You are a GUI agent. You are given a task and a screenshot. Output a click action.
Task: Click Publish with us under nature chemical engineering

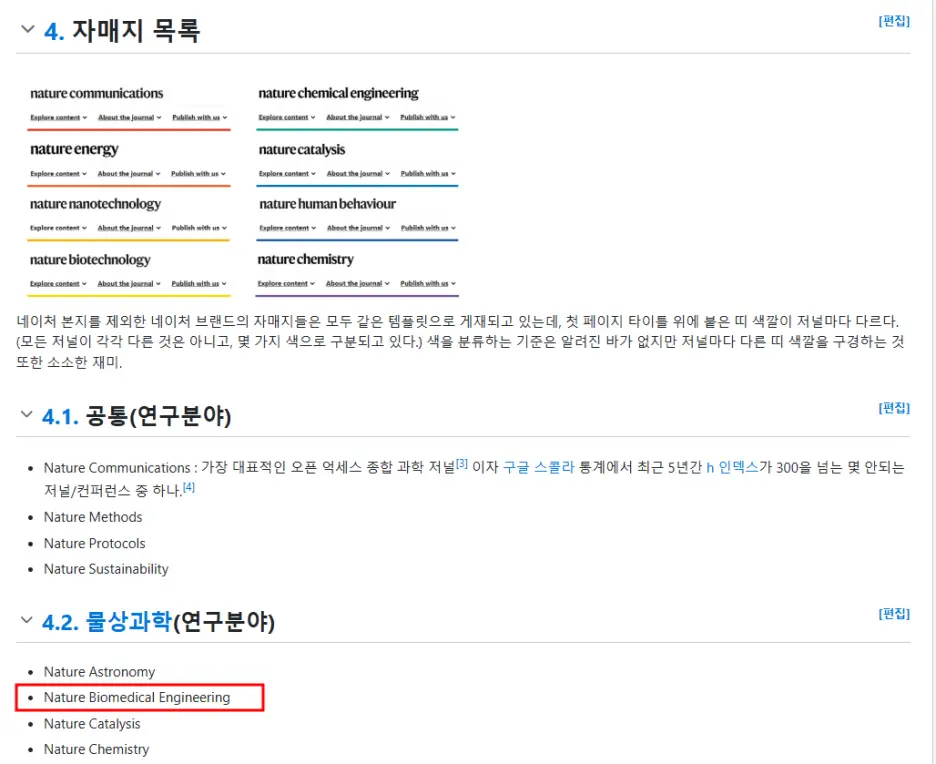tap(427, 118)
